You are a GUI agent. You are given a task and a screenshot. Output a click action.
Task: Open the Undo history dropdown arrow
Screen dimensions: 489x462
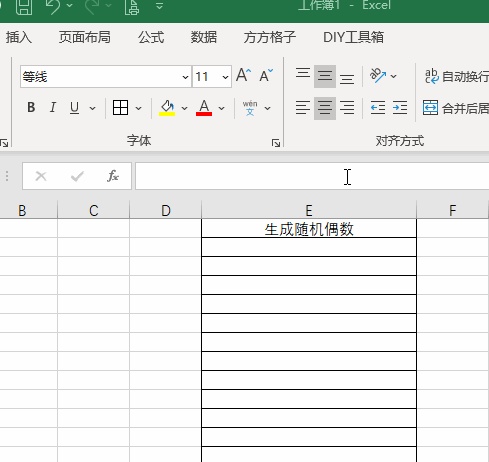[70, 6]
